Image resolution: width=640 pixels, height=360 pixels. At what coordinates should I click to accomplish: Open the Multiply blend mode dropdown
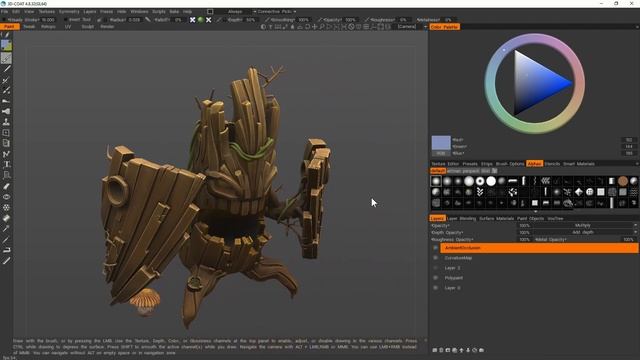[585, 225]
